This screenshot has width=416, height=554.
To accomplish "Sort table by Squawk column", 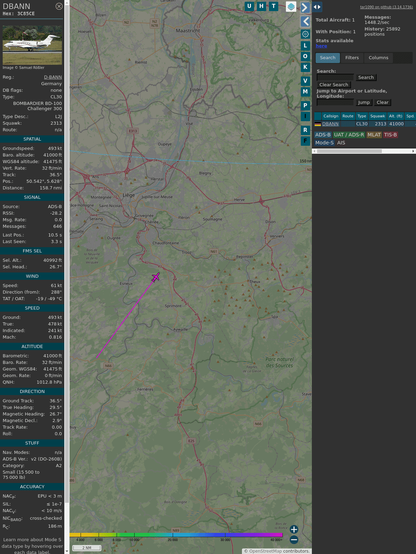I will click(x=377, y=116).
